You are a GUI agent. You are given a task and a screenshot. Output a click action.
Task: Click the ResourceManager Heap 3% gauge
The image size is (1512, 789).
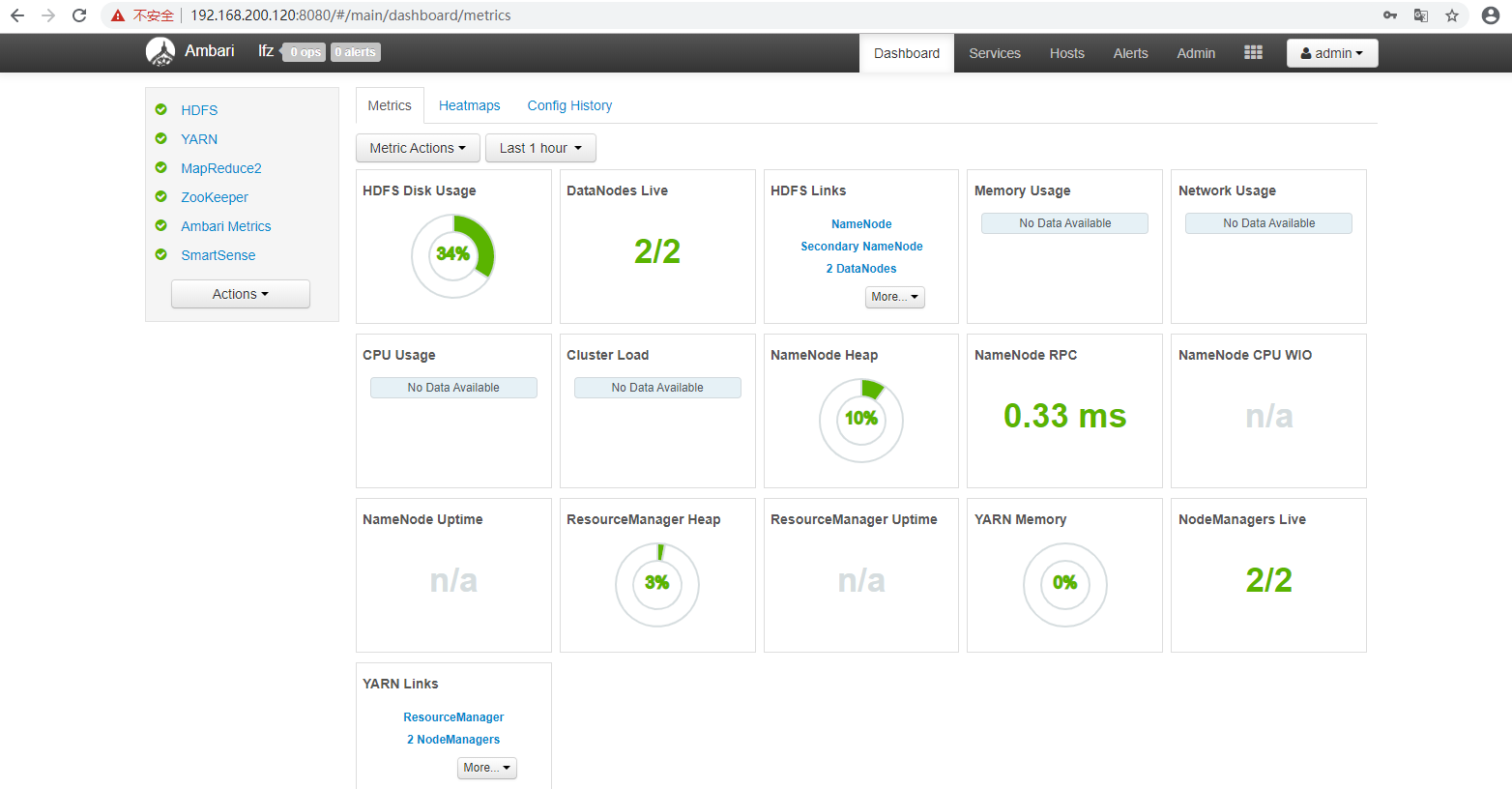coord(657,584)
